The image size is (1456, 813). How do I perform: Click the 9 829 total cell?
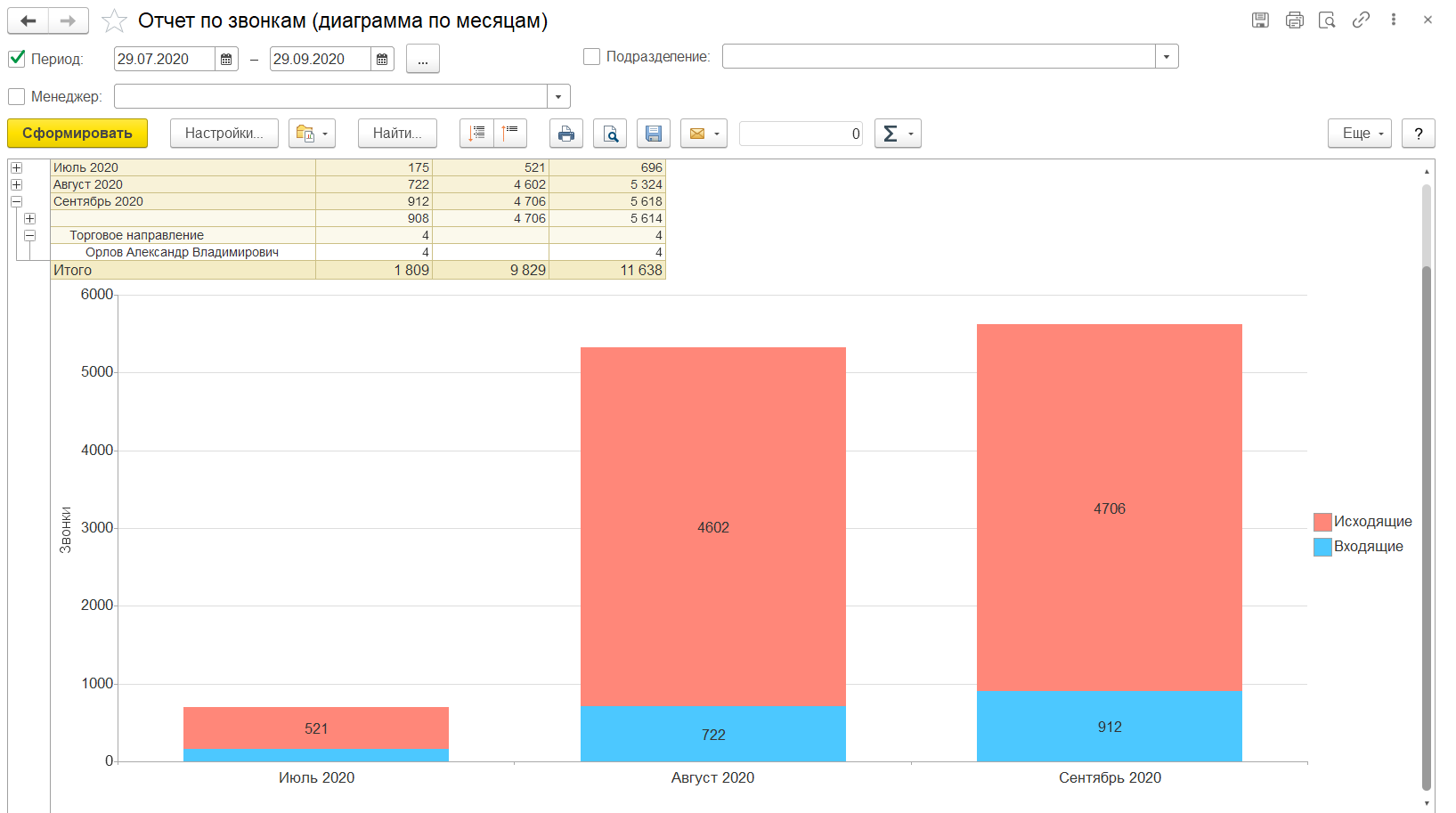pos(491,270)
